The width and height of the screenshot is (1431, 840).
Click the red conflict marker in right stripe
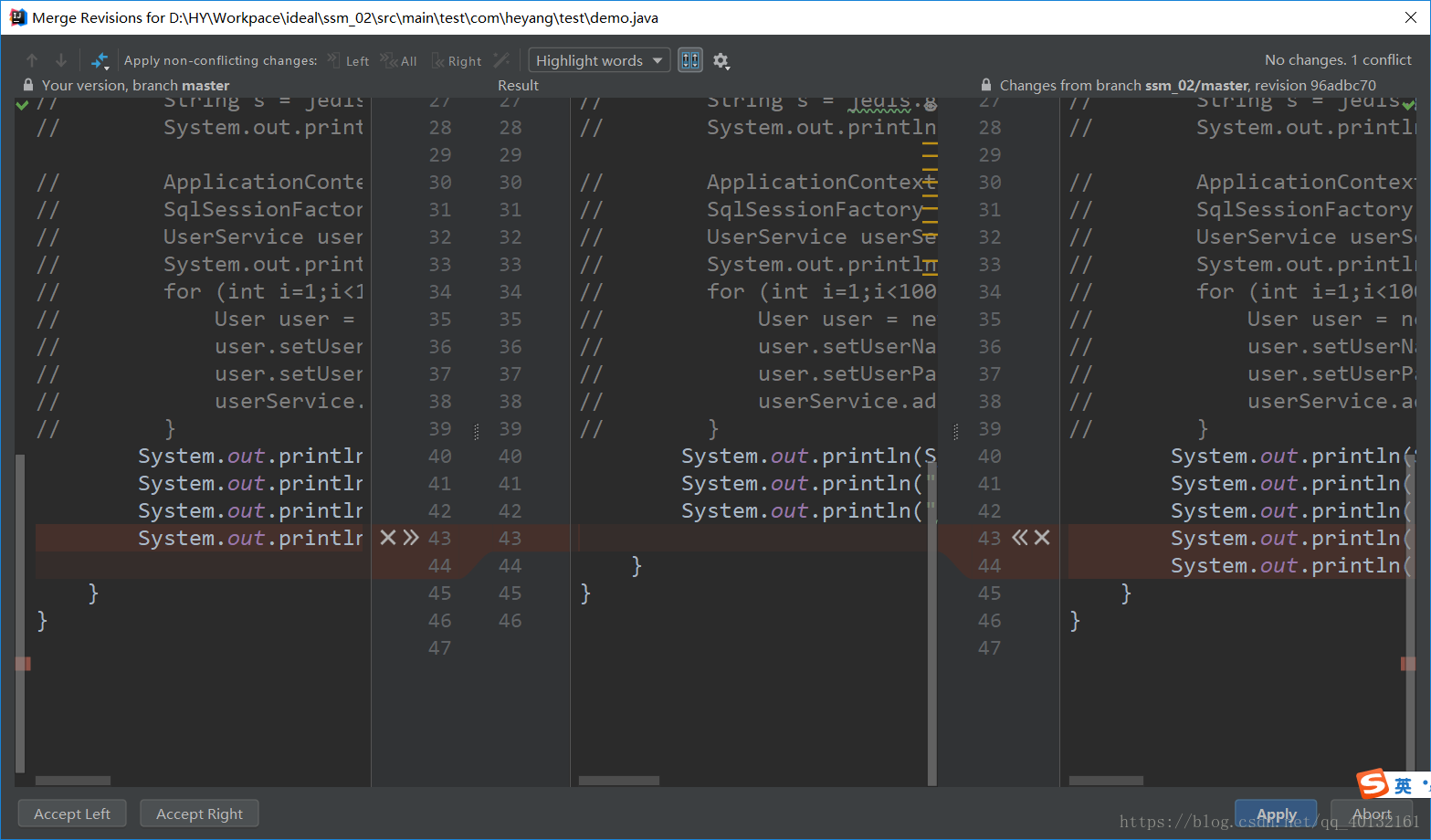click(1408, 663)
